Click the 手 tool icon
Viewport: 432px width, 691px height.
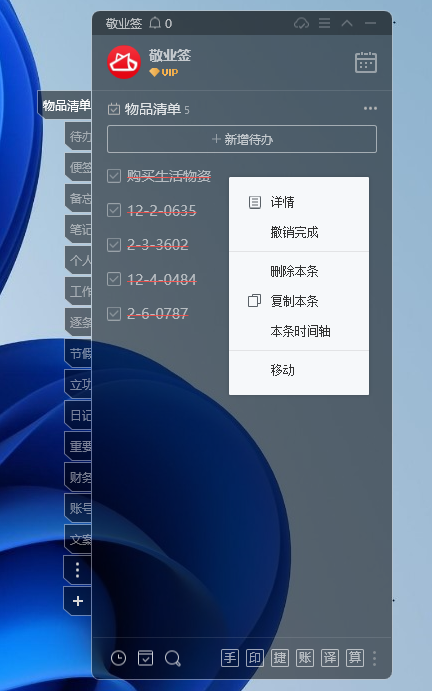pos(230,658)
